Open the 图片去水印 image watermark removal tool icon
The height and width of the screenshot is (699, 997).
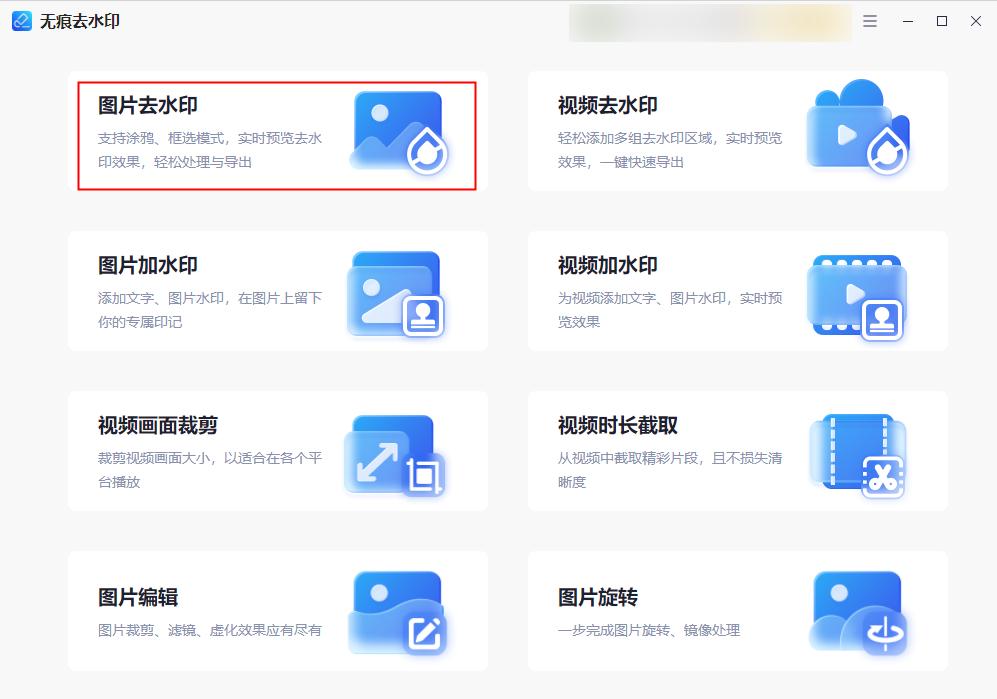[x=398, y=132]
